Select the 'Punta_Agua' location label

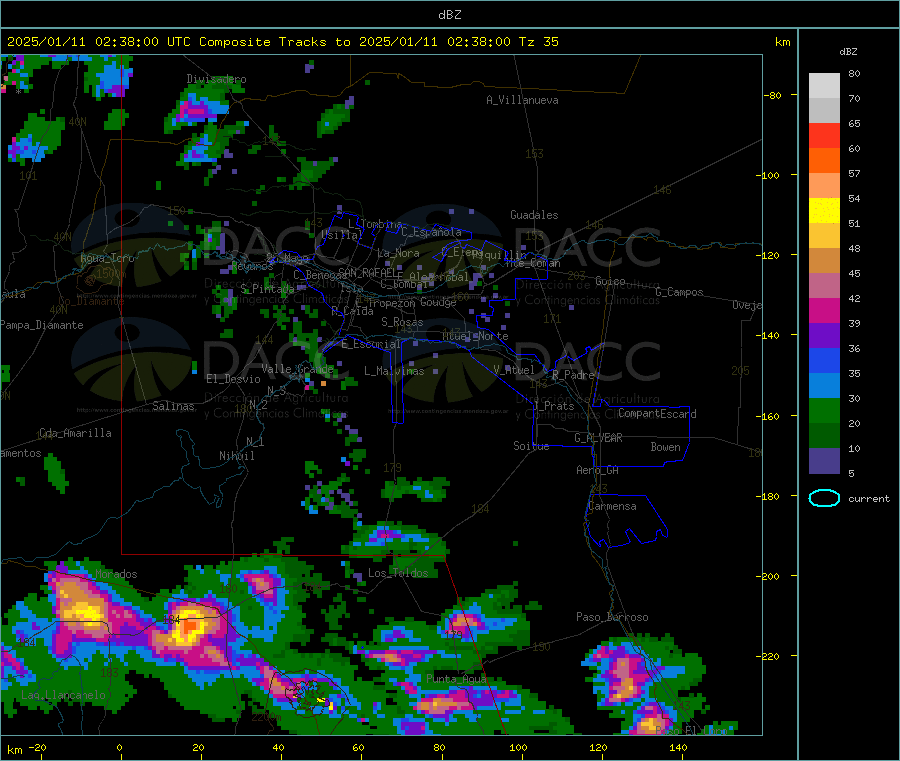456,678
